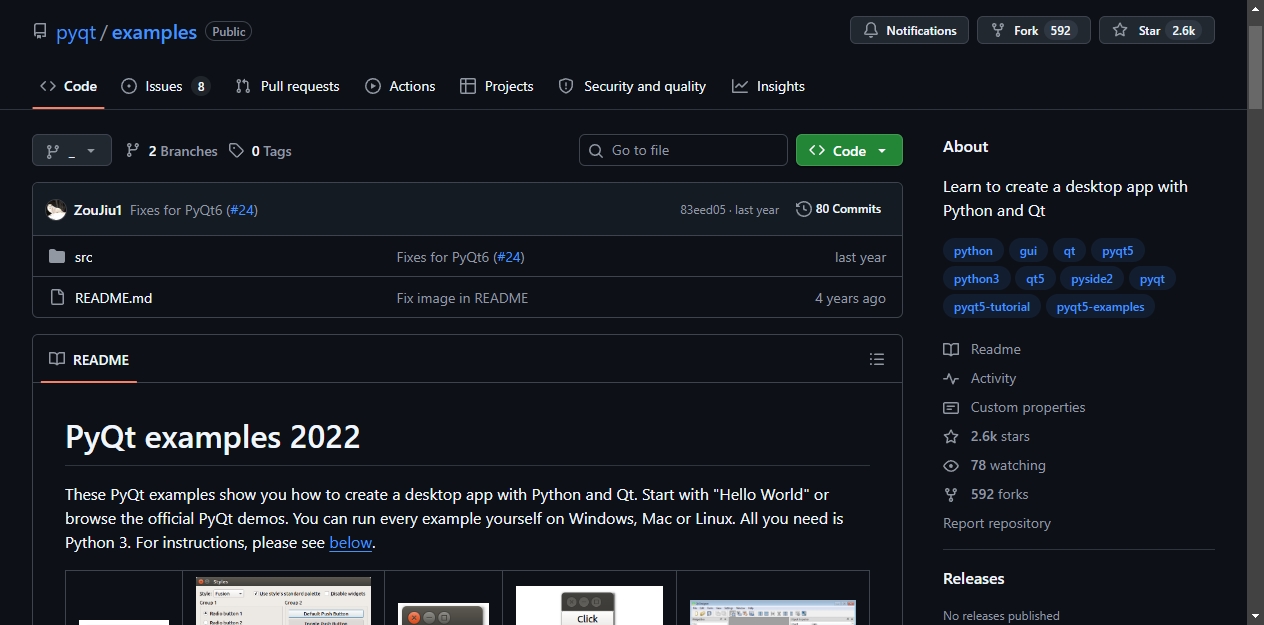Viewport: 1264px width, 625px height.
Task: Open the Readme link in About sidebar
Action: pyautogui.click(x=983, y=349)
